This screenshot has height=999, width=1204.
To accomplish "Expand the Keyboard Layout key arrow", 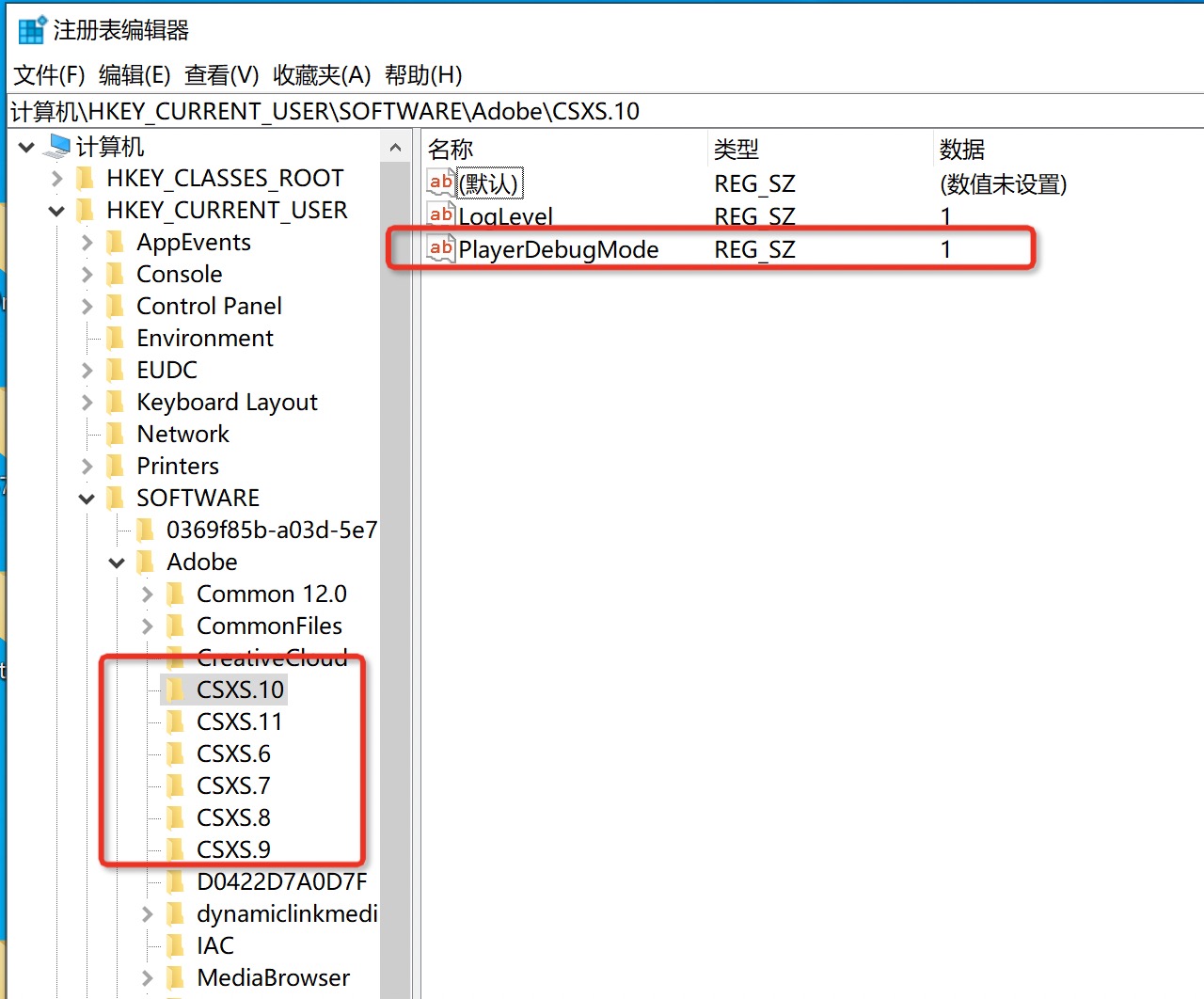I will (87, 403).
